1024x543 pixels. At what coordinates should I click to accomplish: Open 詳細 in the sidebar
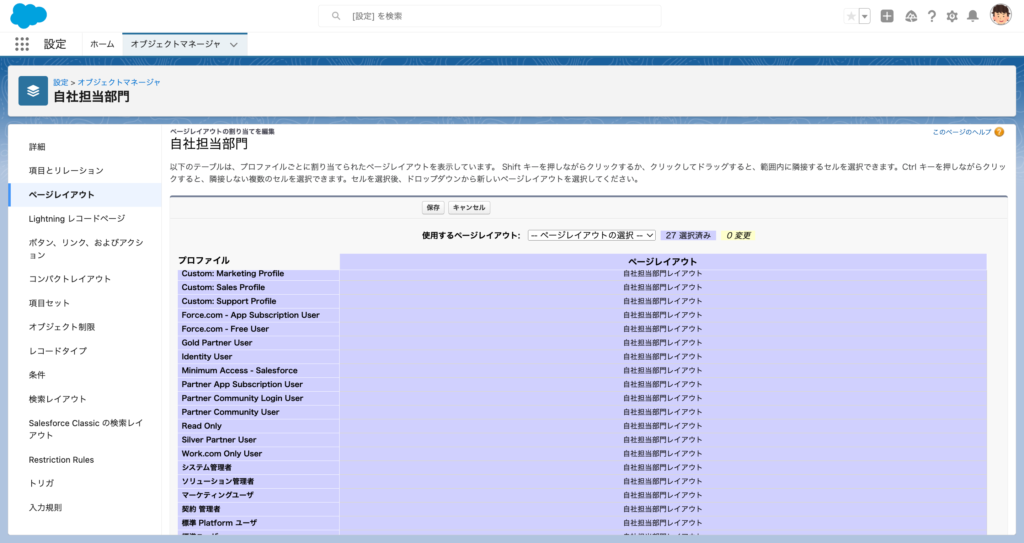[x=85, y=147]
